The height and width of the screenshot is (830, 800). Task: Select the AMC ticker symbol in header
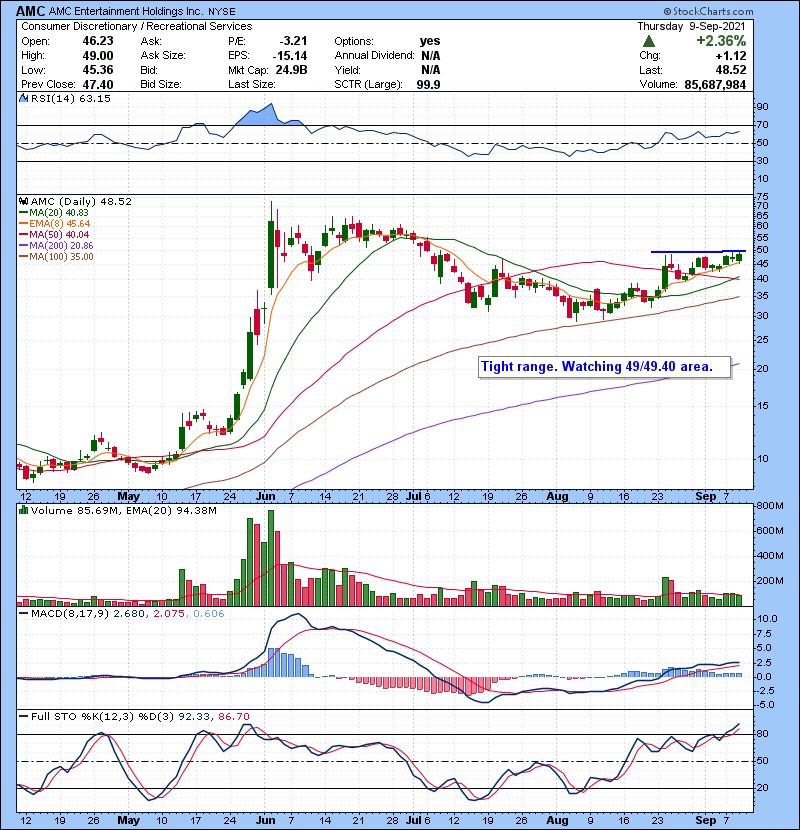point(31,11)
